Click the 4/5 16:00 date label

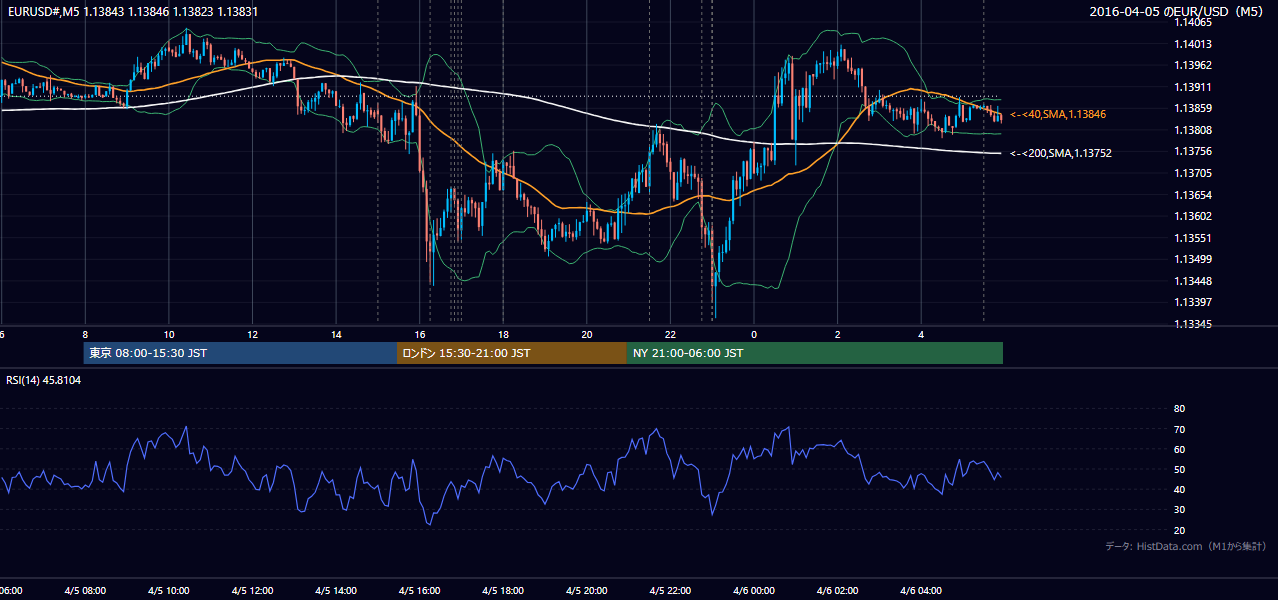pyautogui.click(x=420, y=591)
